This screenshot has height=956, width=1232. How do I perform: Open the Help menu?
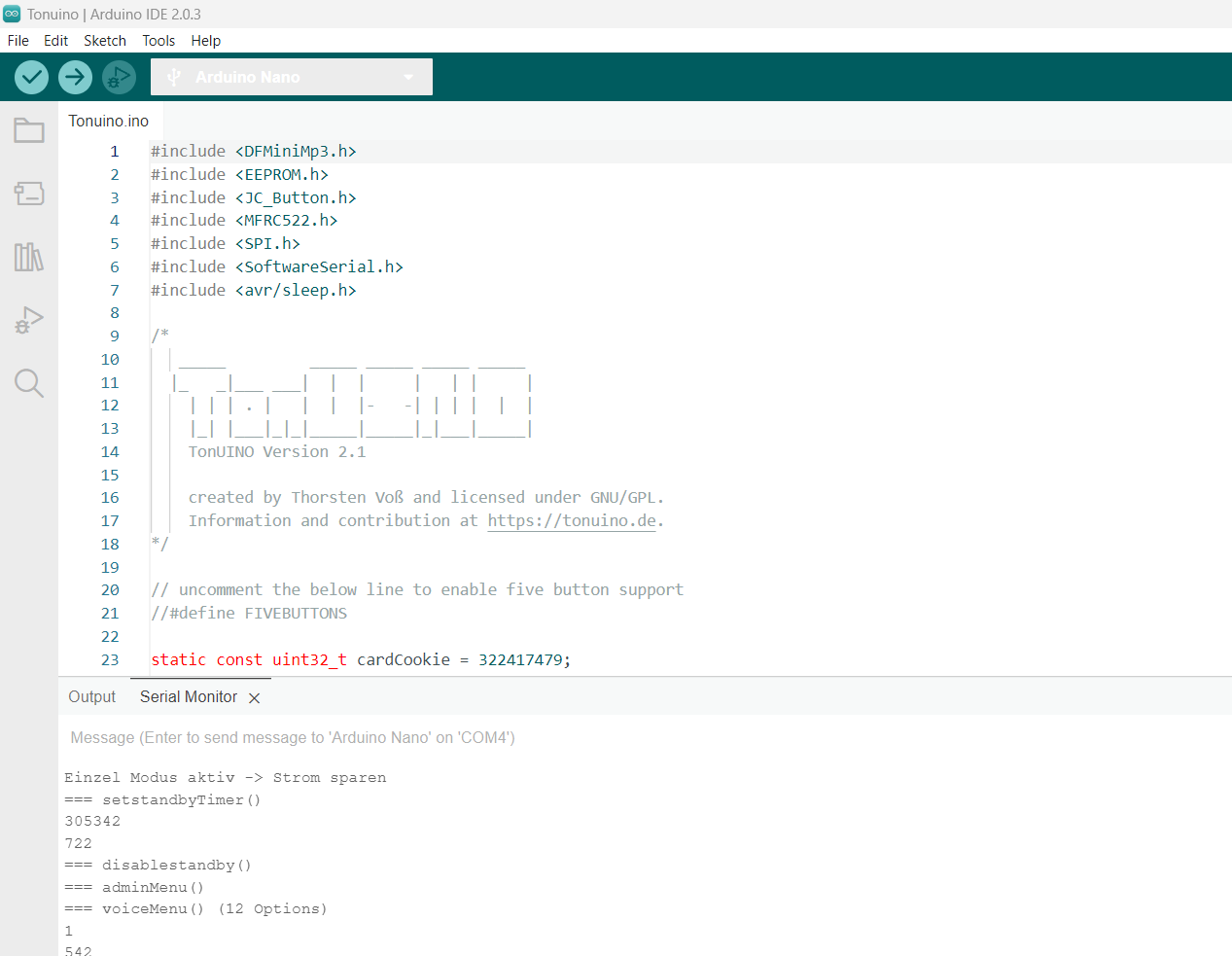pos(205,41)
